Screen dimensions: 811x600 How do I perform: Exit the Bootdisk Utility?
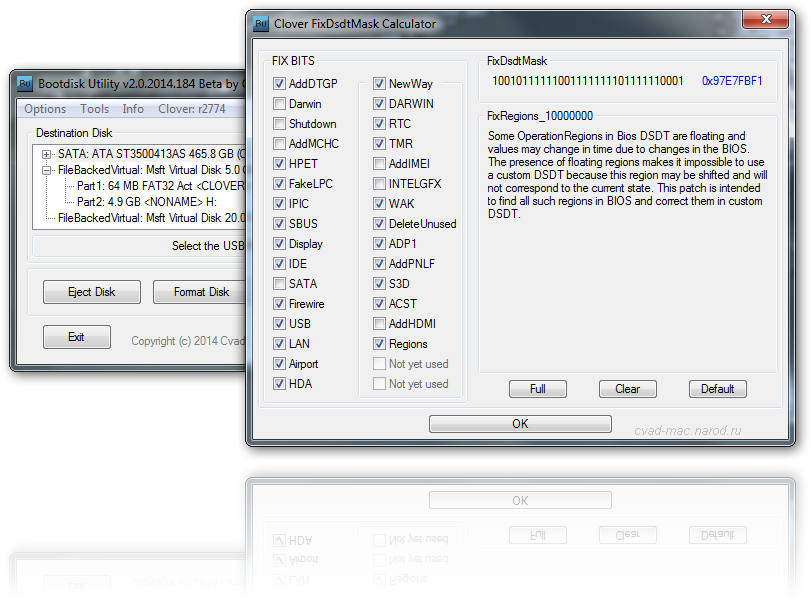point(77,337)
